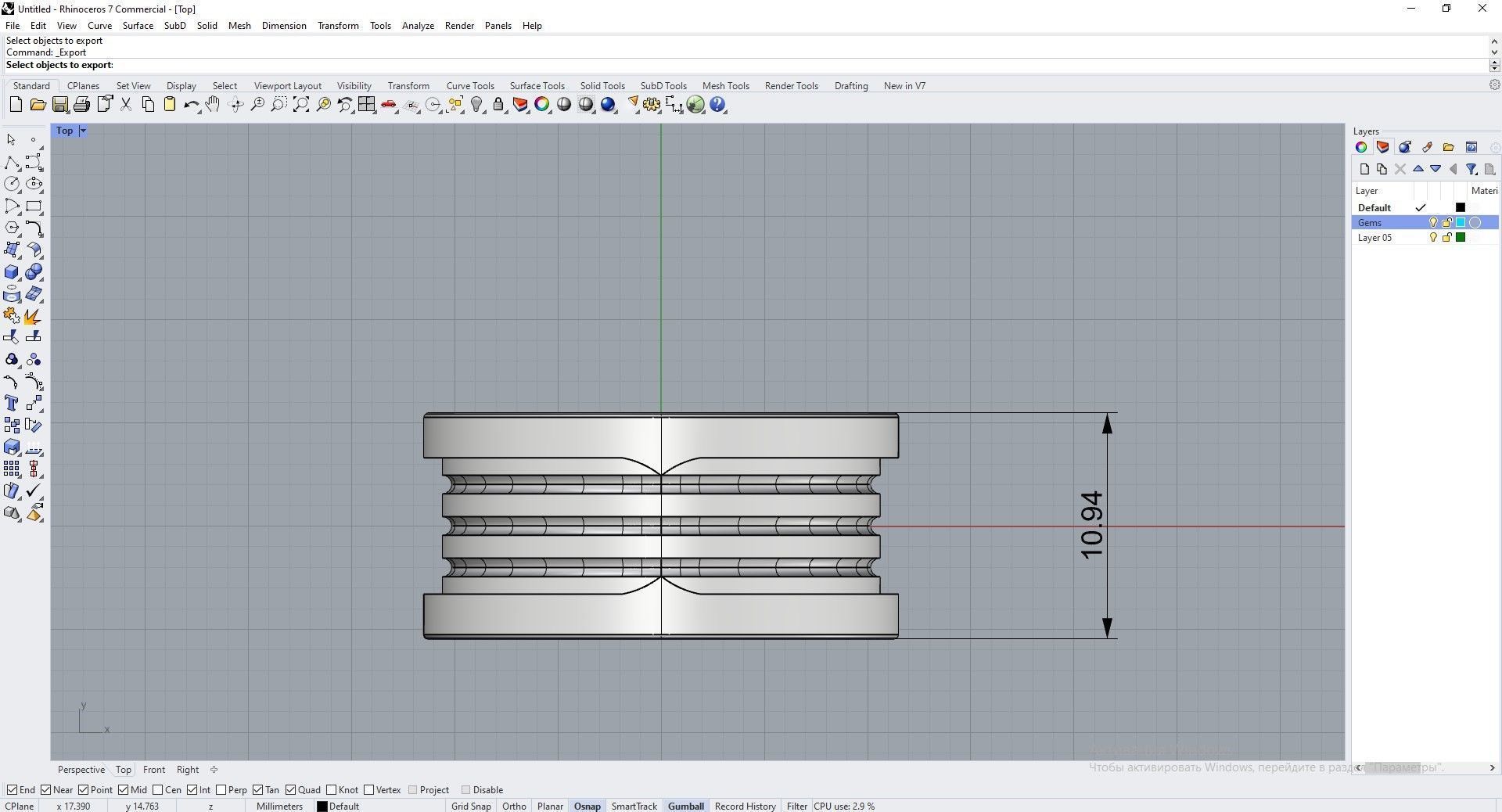
Task: Toggle the Near osnap checkbox
Action: tap(46, 790)
